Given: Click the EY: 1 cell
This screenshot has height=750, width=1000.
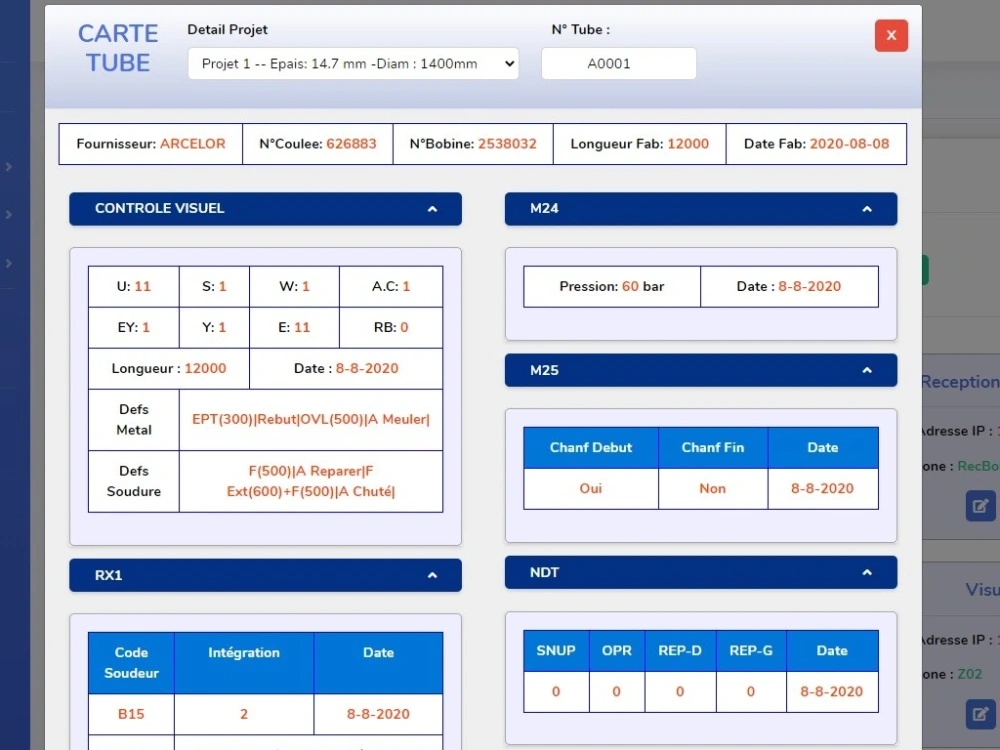Looking at the screenshot, I should pos(134,328).
